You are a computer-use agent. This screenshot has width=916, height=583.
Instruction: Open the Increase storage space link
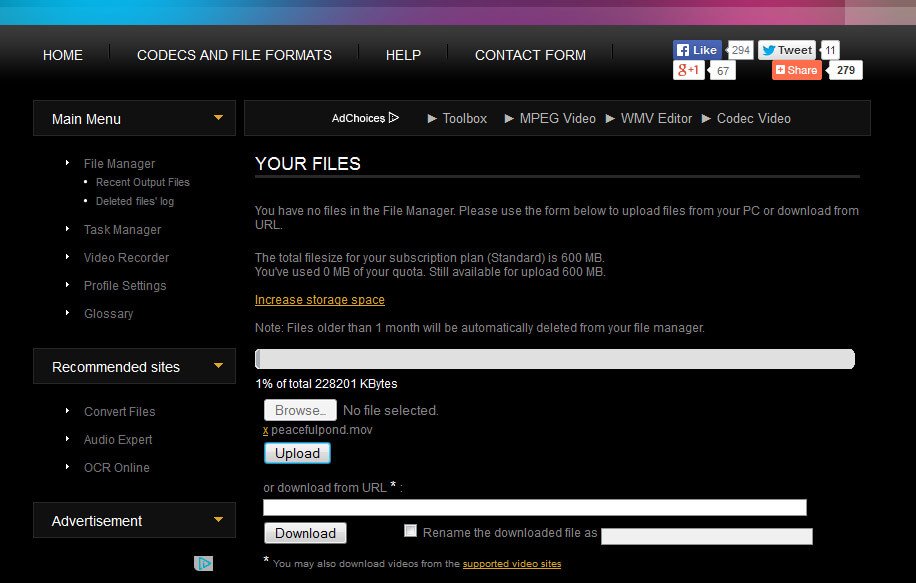point(320,300)
